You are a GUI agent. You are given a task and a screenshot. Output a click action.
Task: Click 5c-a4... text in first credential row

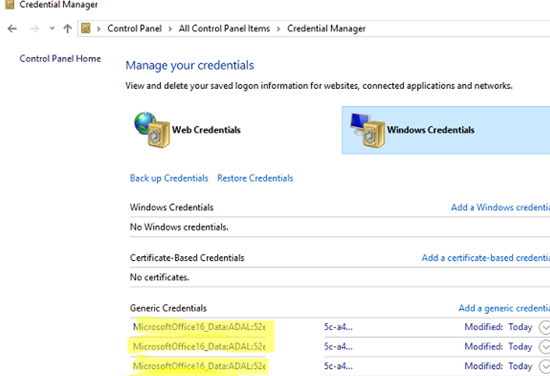click(x=338, y=327)
